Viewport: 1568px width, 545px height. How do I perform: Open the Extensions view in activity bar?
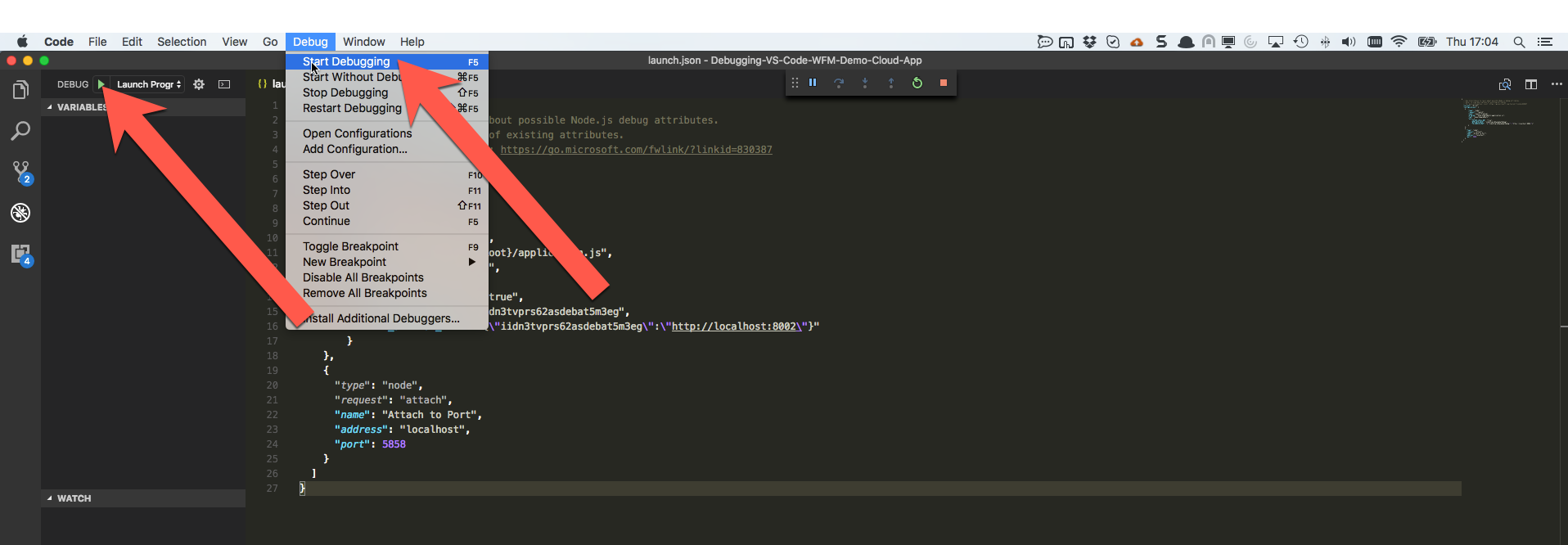coord(20,254)
